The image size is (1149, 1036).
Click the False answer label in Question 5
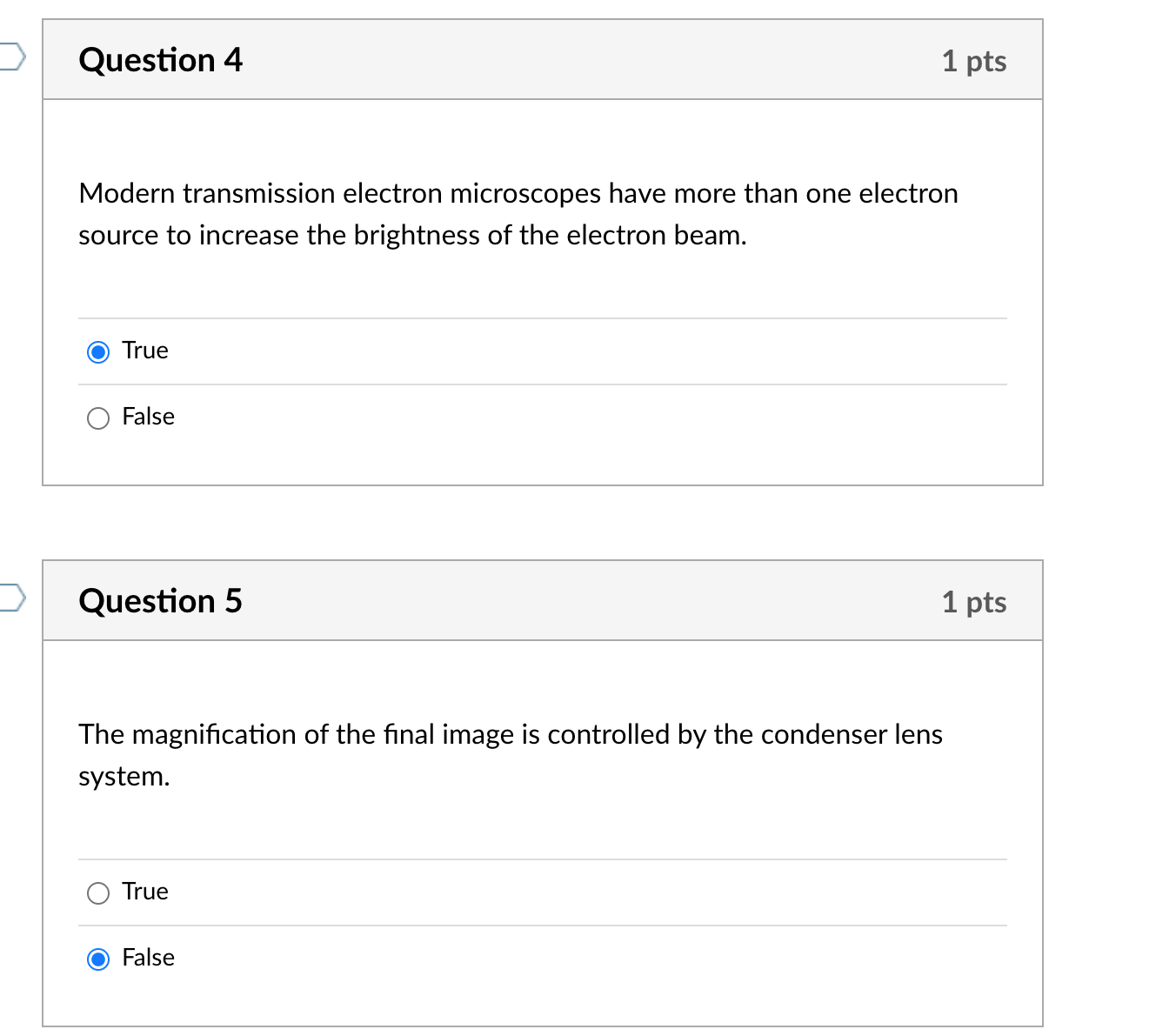click(148, 959)
